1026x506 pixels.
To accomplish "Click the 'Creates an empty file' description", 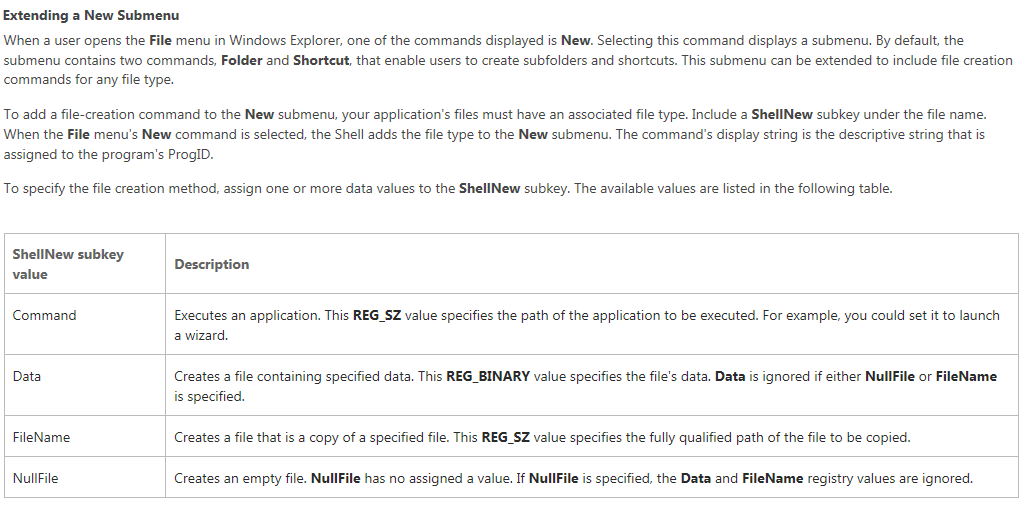I will (x=239, y=478).
